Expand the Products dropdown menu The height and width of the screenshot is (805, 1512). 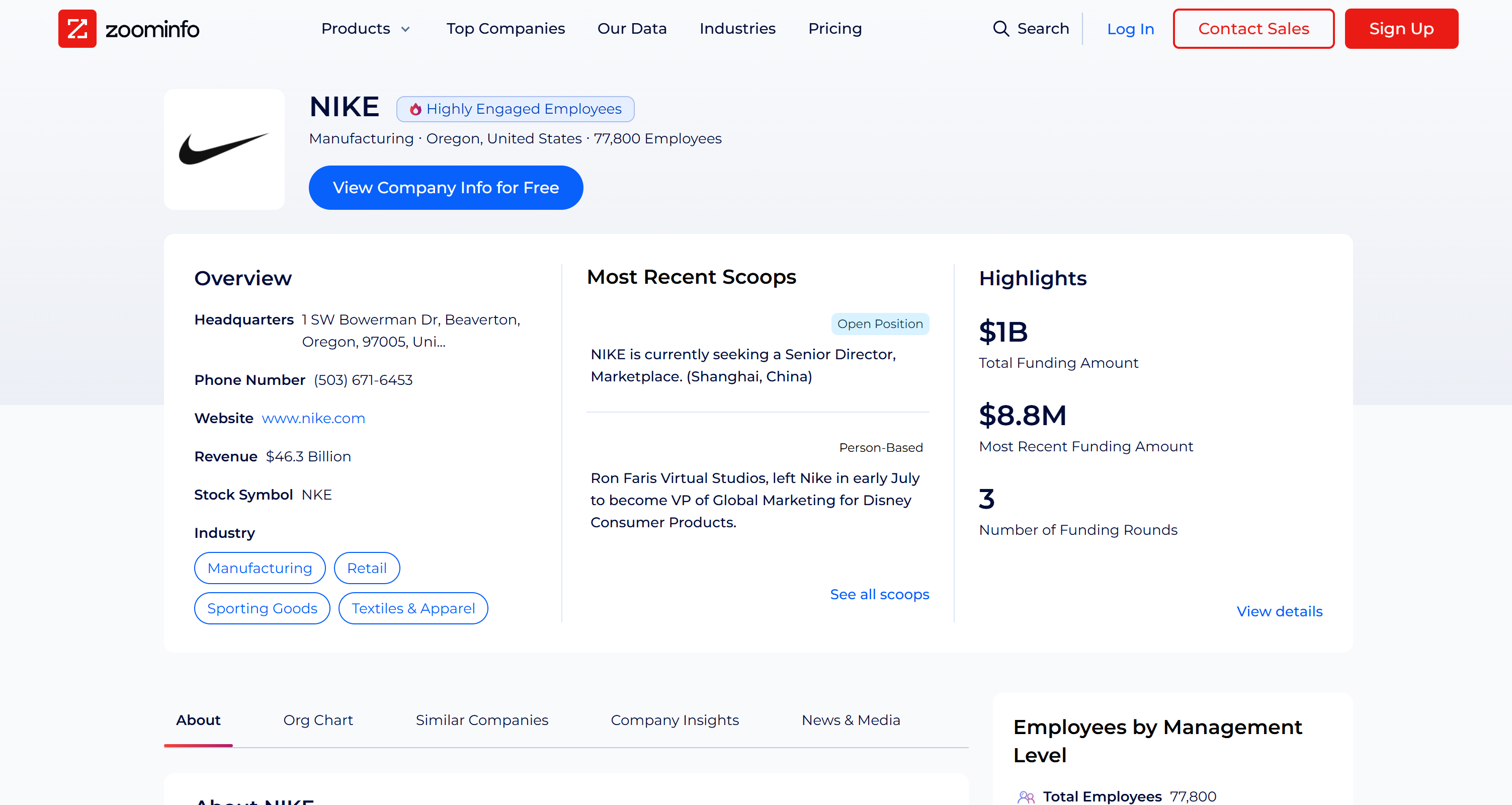365,28
